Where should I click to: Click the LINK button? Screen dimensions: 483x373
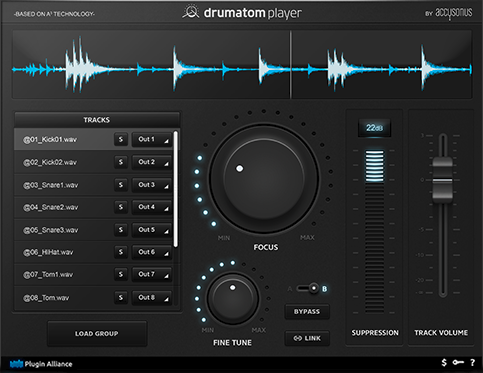pos(307,338)
